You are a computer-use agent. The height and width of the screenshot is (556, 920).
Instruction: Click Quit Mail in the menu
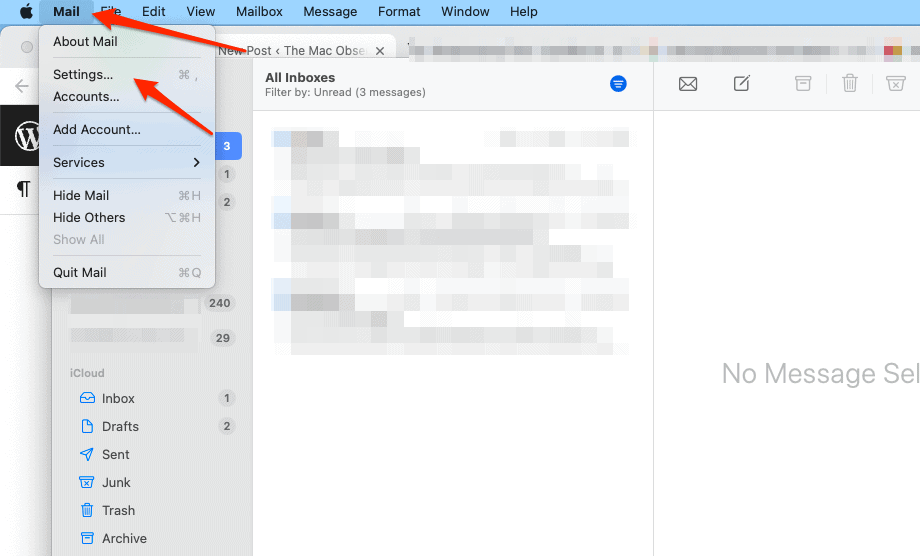point(80,272)
